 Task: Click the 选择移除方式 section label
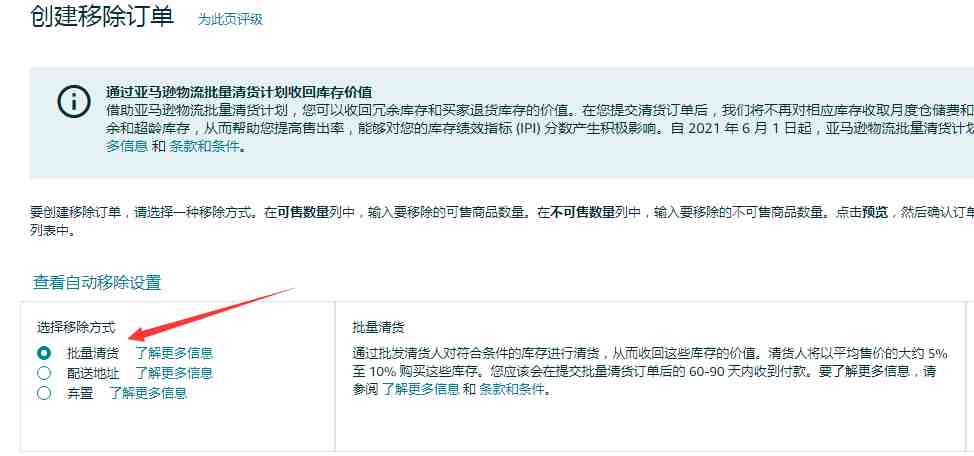[x=76, y=327]
